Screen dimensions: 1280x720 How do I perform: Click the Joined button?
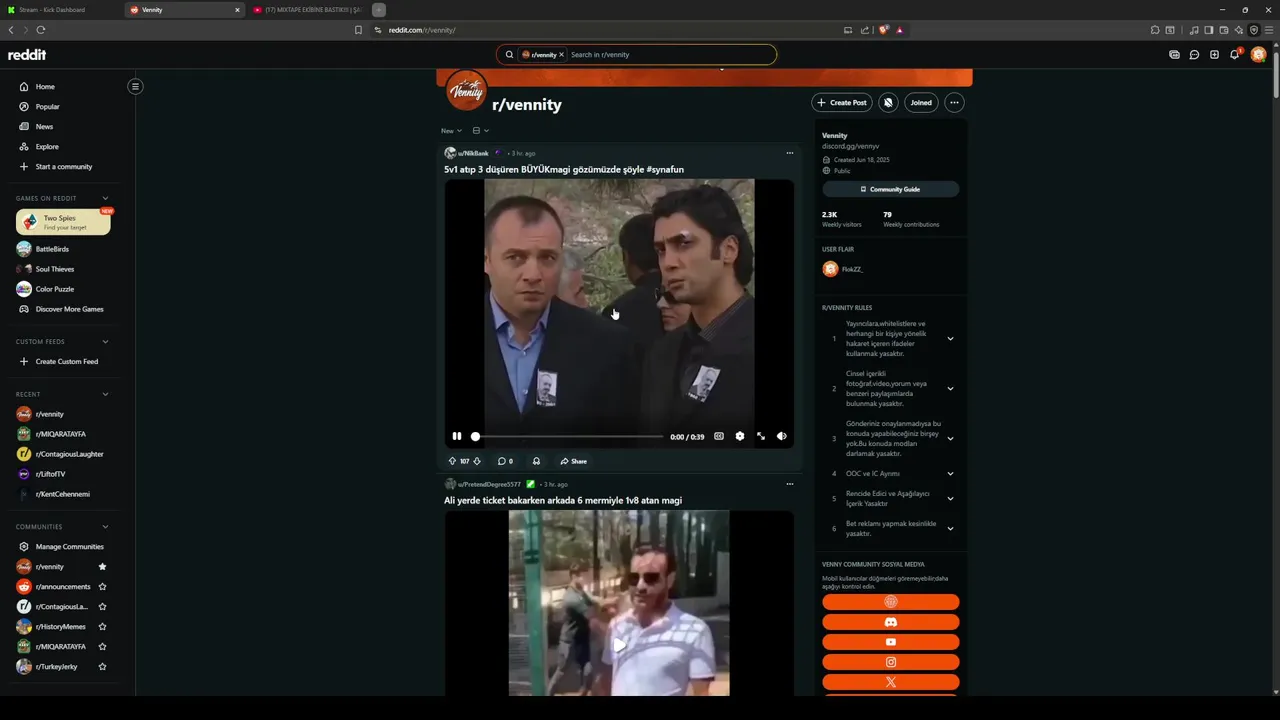[921, 102]
